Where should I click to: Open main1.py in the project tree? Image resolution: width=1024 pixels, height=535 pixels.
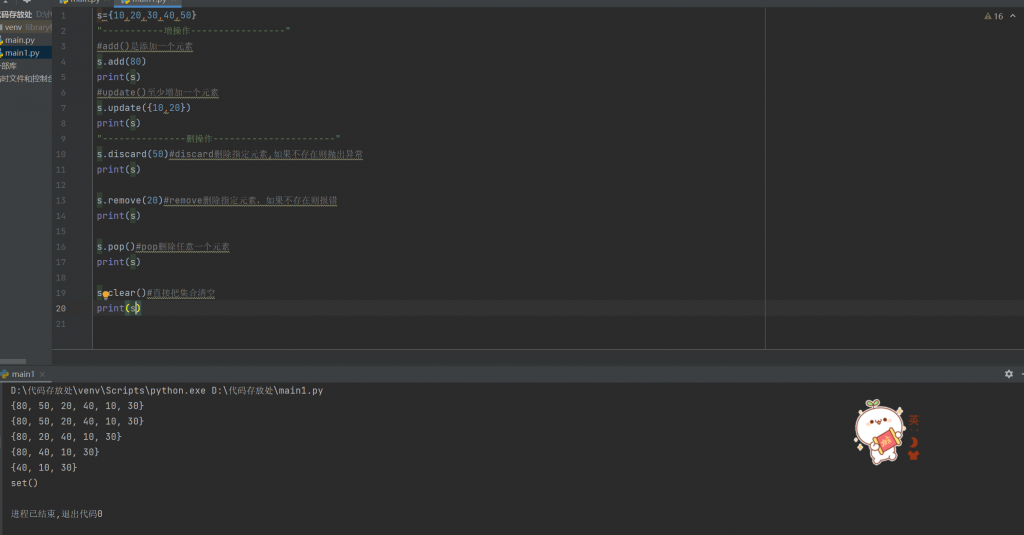pyautogui.click(x=23, y=53)
